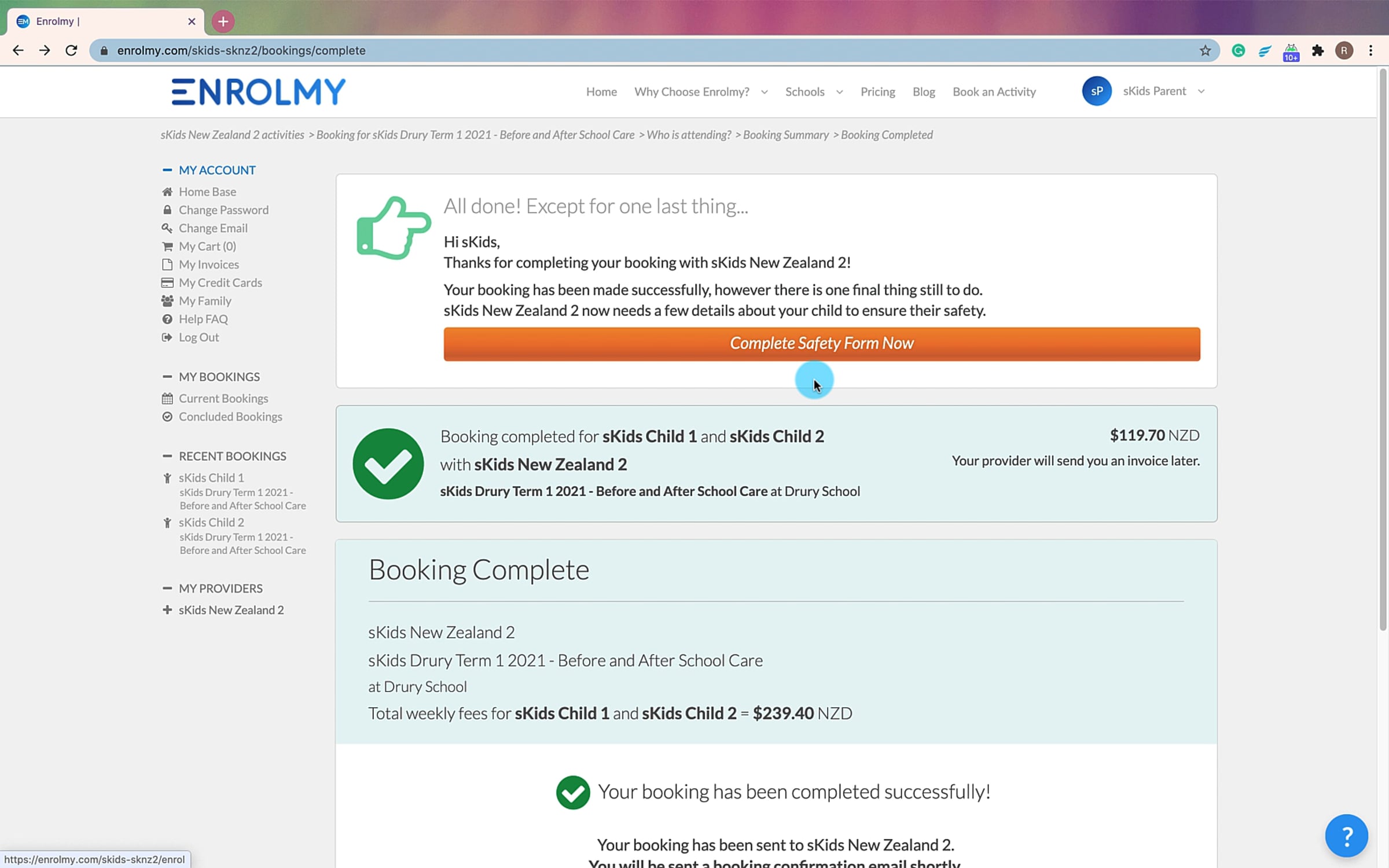
Task: Click the Booking for sKids Drury breadcrumb
Action: [475, 135]
